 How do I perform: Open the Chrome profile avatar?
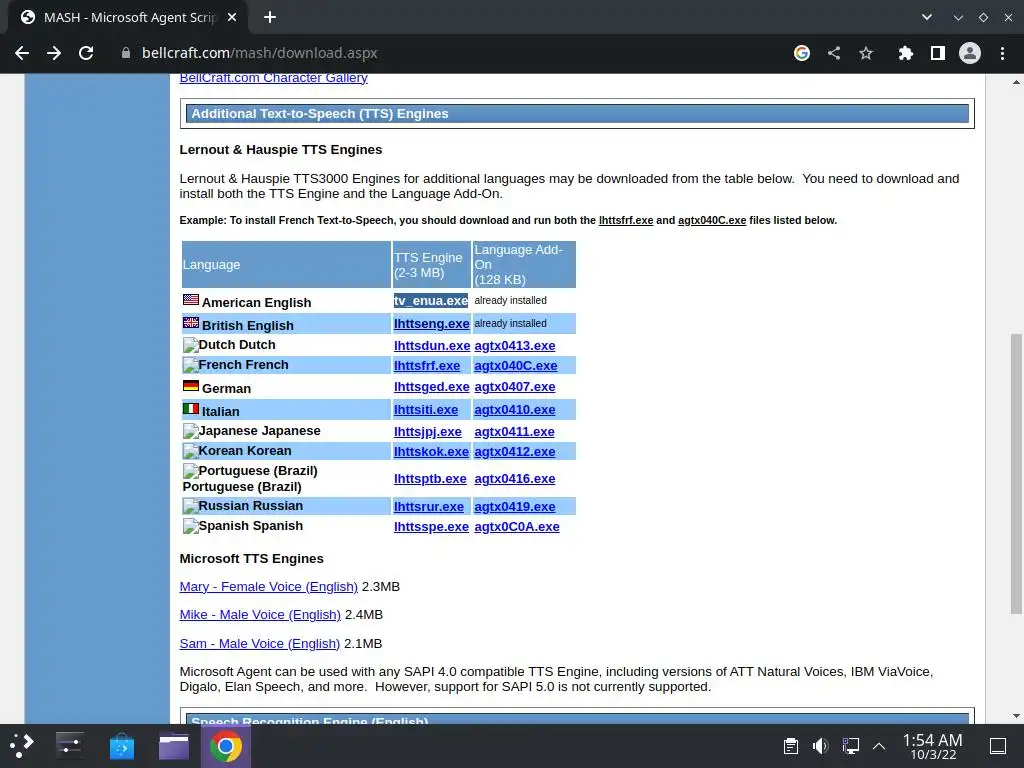tap(970, 53)
